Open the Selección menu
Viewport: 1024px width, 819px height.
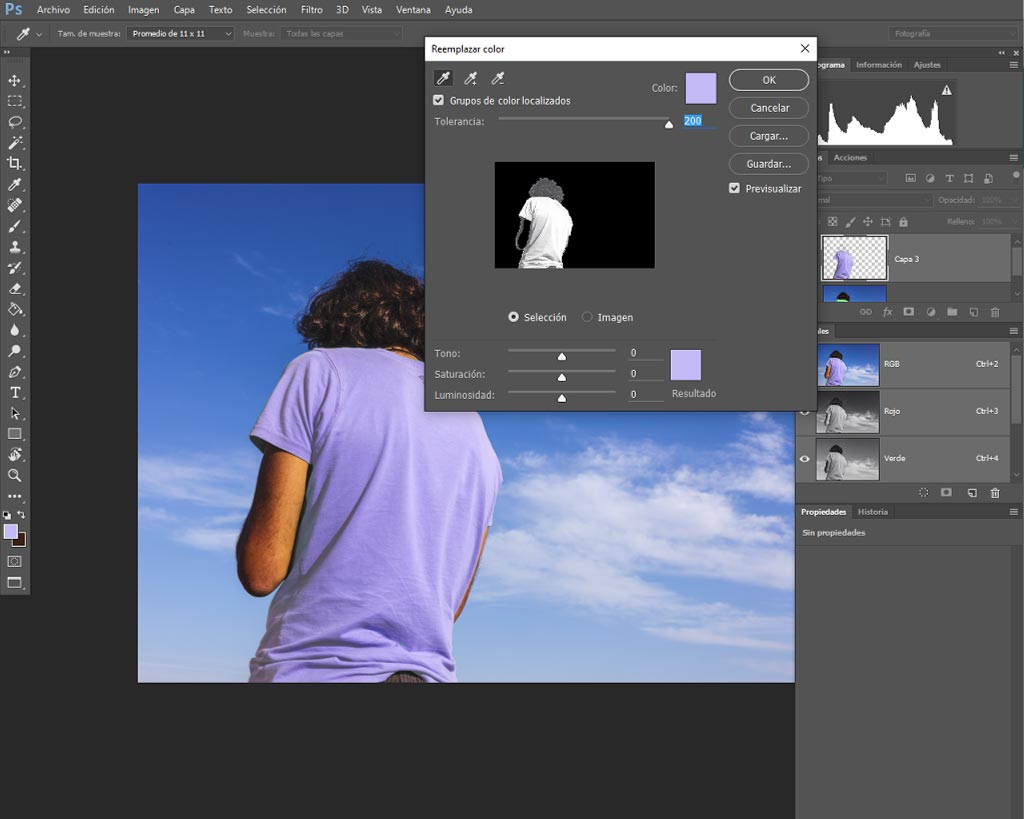pos(266,10)
